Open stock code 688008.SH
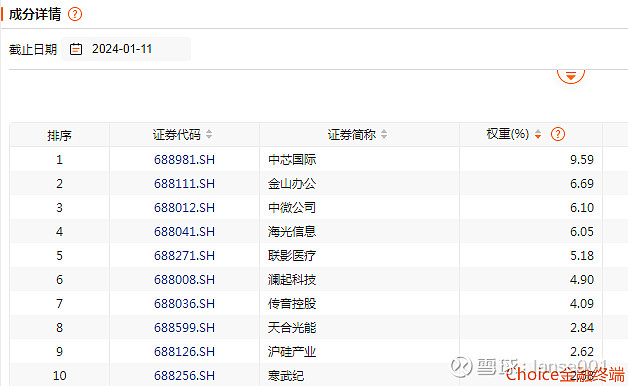This screenshot has height=386, width=628. [184, 280]
